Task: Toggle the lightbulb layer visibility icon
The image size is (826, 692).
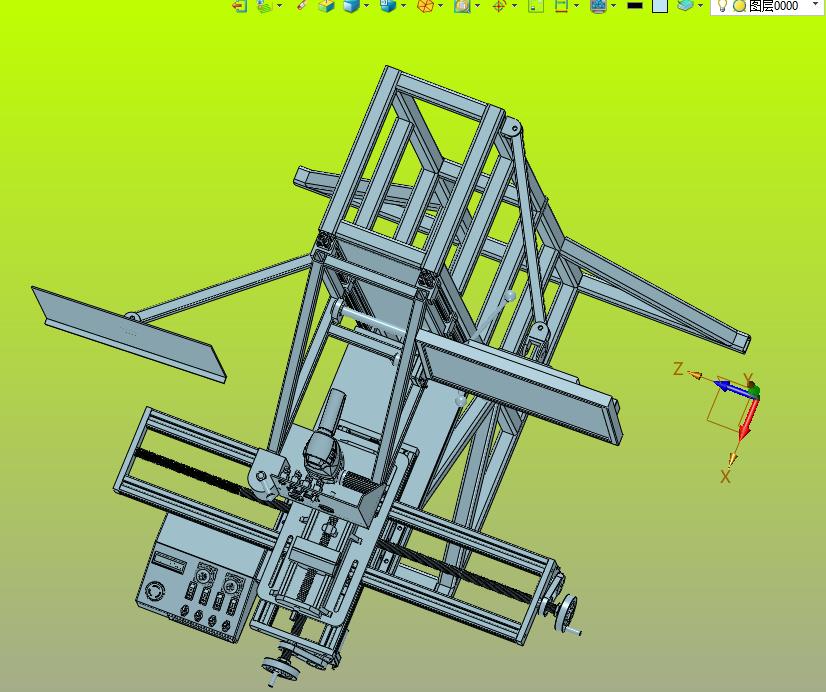Action: pyautogui.click(x=723, y=6)
